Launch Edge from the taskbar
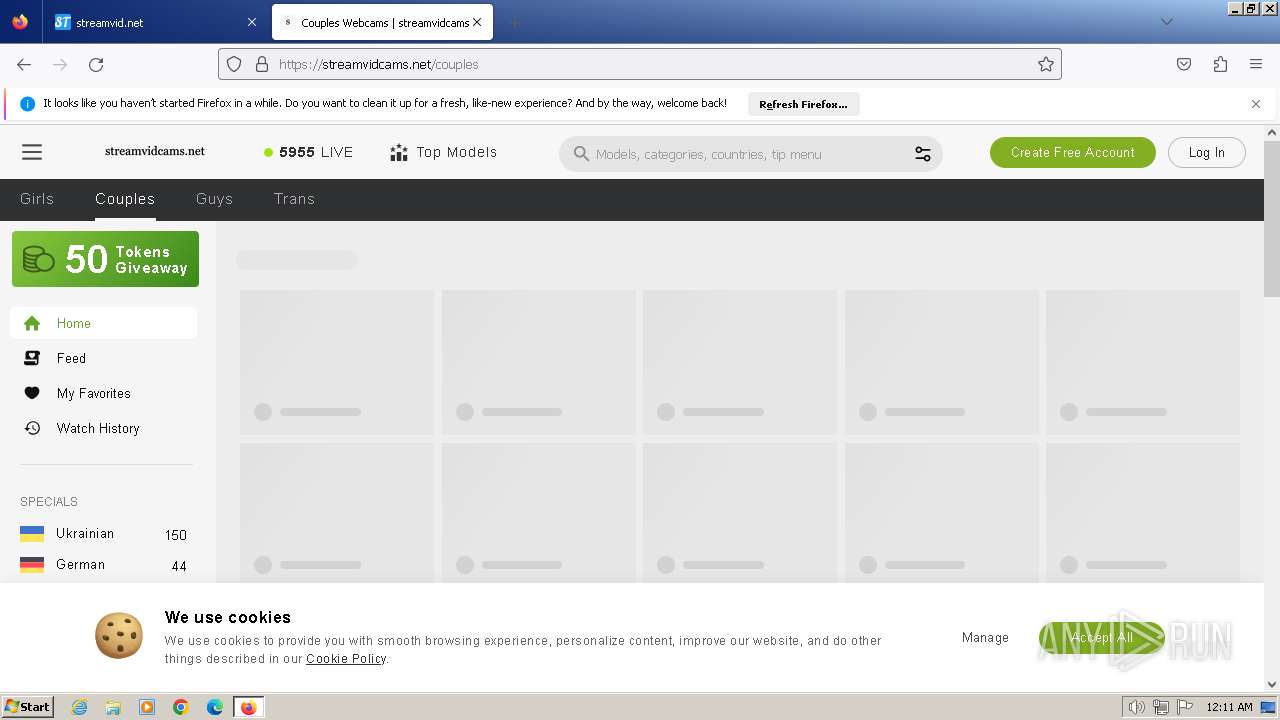 pos(215,707)
